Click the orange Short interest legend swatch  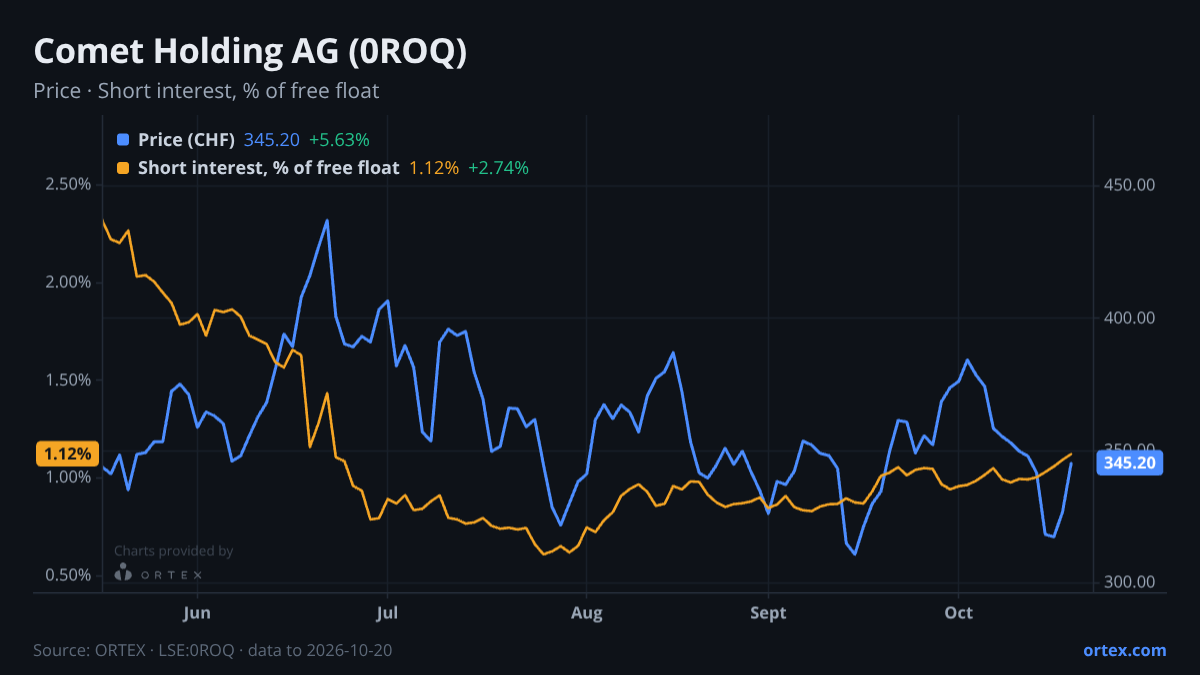(x=123, y=168)
